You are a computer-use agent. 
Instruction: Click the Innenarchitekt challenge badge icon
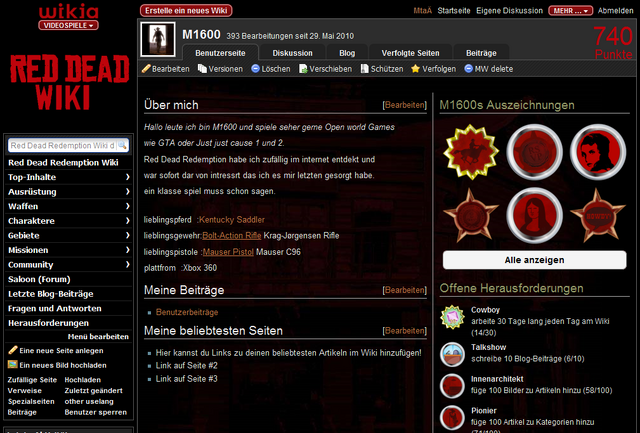(452, 386)
